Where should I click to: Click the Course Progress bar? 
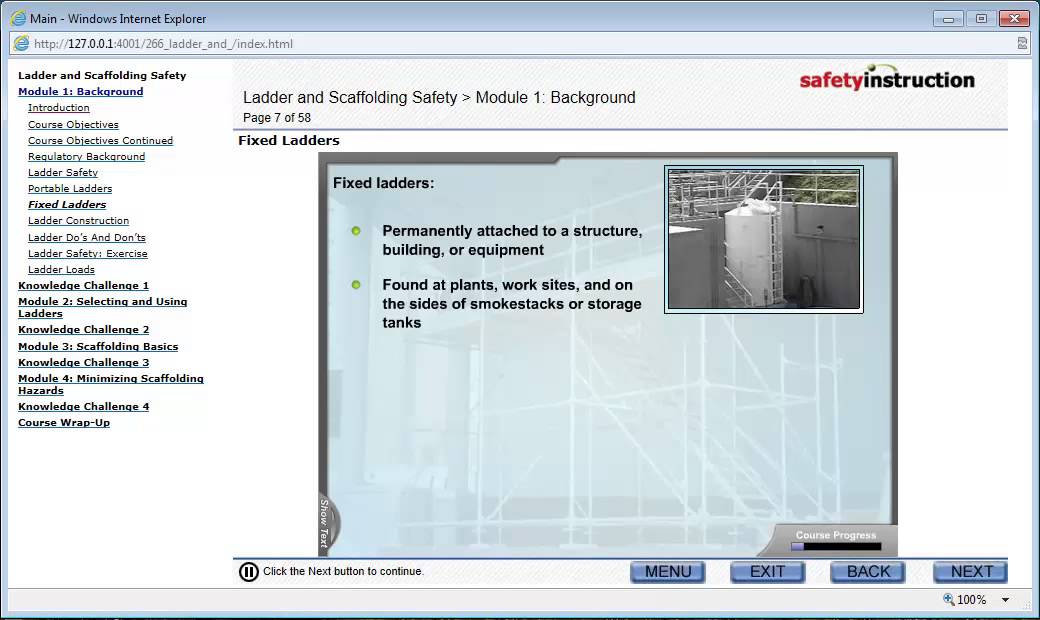click(836, 547)
